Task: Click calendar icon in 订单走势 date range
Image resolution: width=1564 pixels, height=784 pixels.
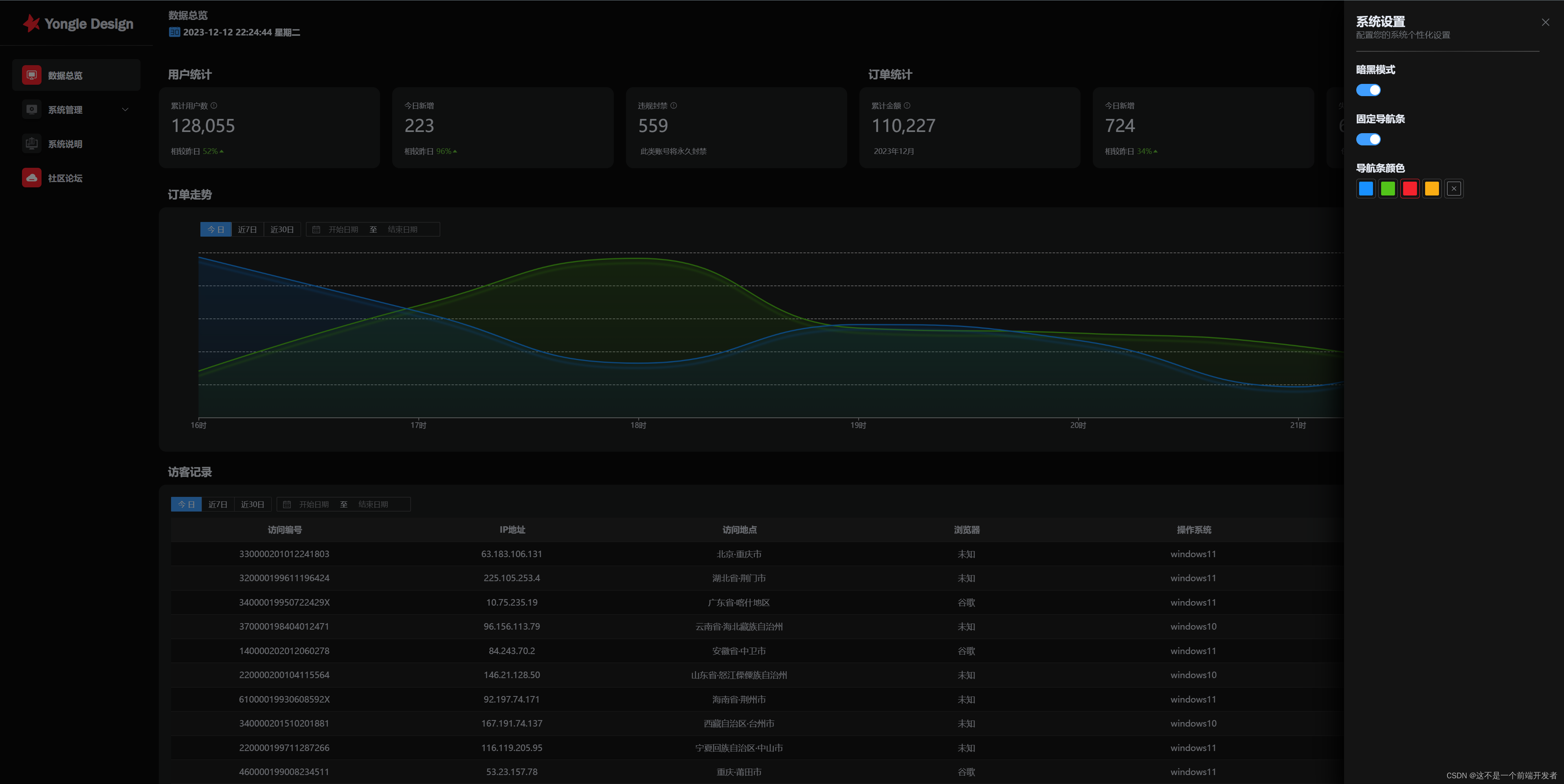Action: click(x=316, y=230)
